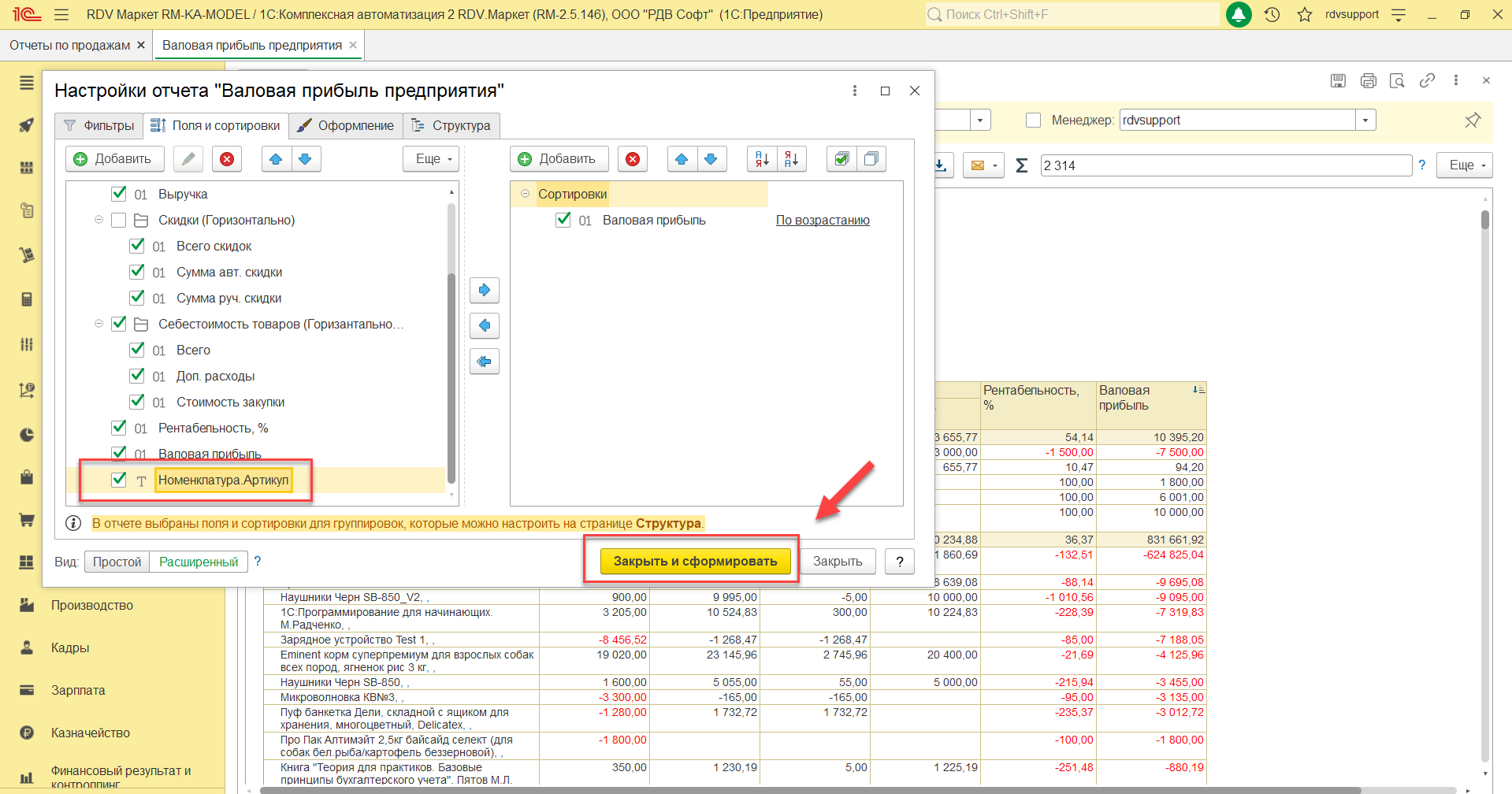
Task: Open the Структура tab
Action: tap(451, 125)
